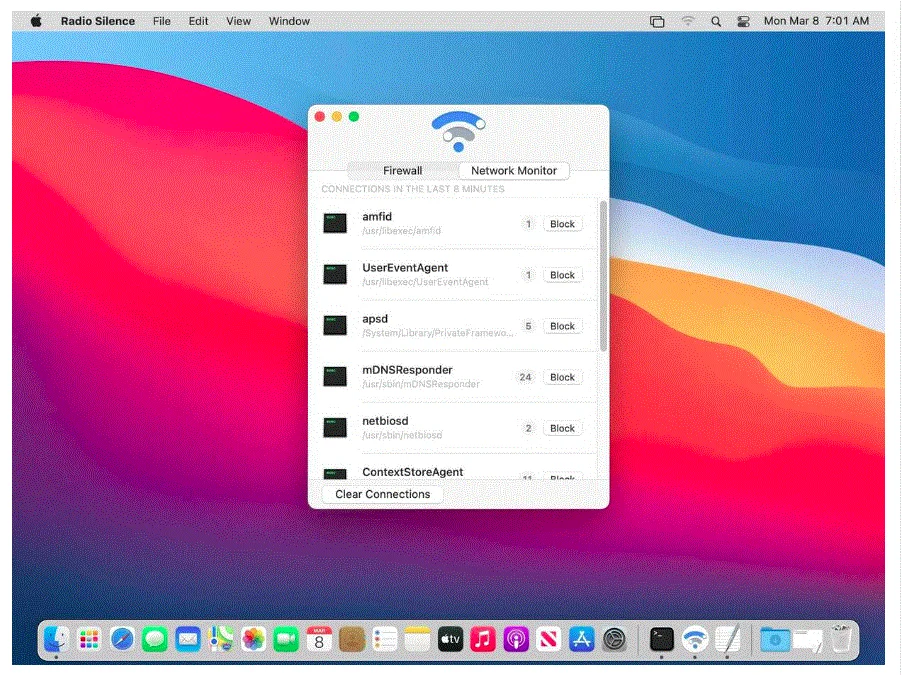
Task: Click mDNSResponder connection count 24
Action: click(525, 377)
